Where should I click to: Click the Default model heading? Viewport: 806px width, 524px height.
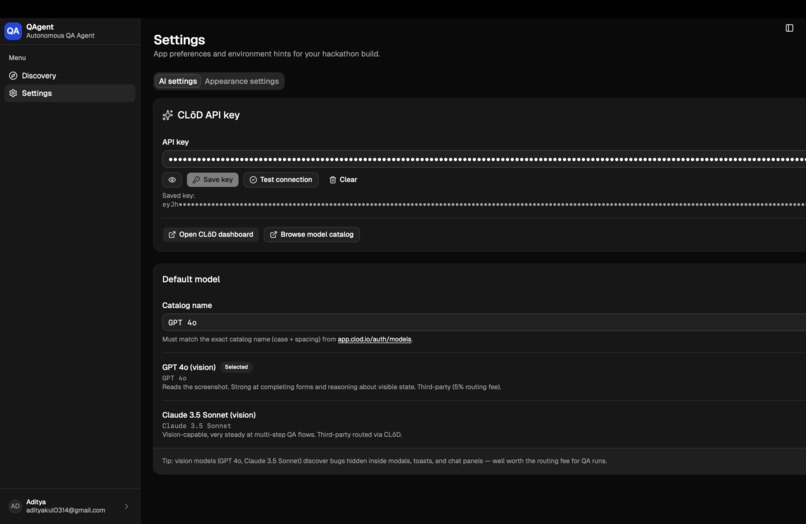point(191,279)
